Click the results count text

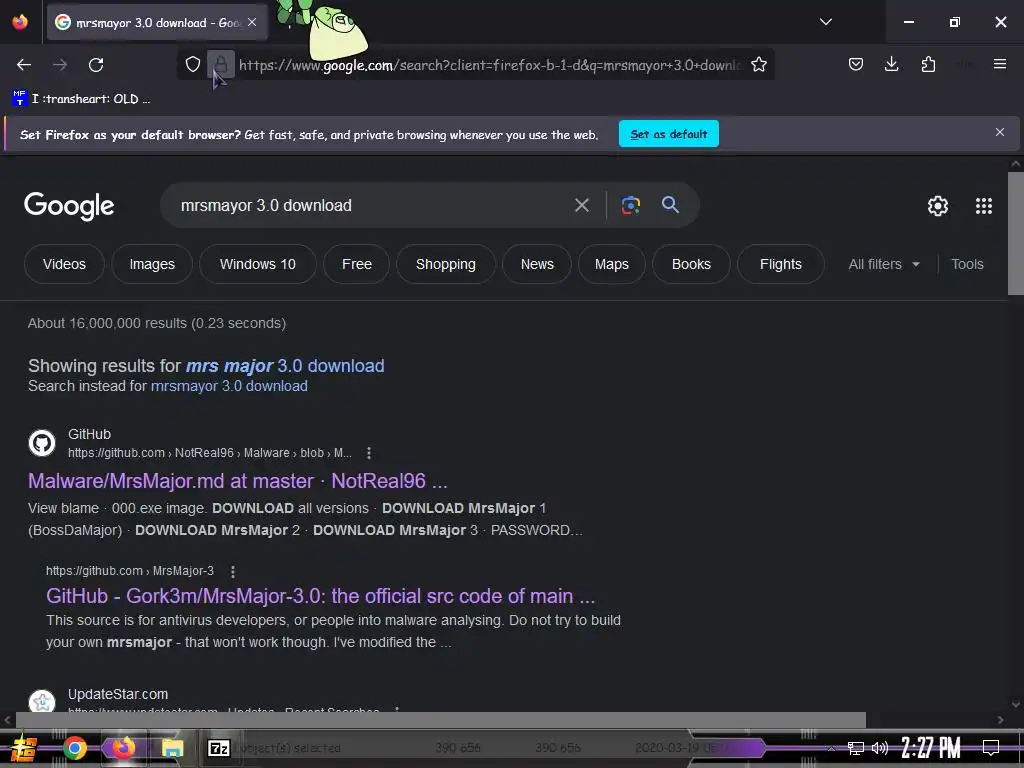point(157,323)
